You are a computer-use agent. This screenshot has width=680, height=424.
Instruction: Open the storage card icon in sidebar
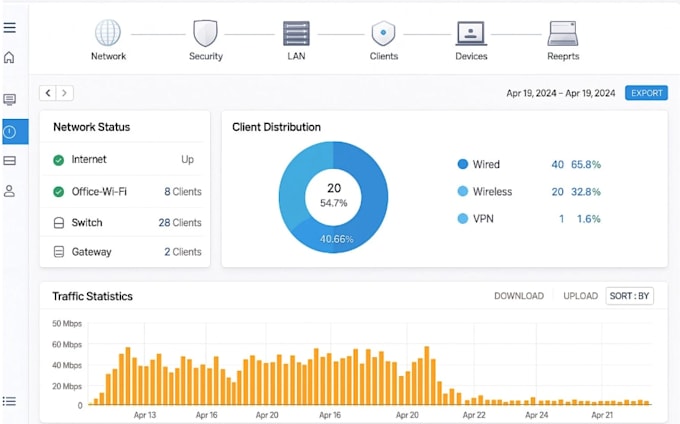[x=10, y=161]
